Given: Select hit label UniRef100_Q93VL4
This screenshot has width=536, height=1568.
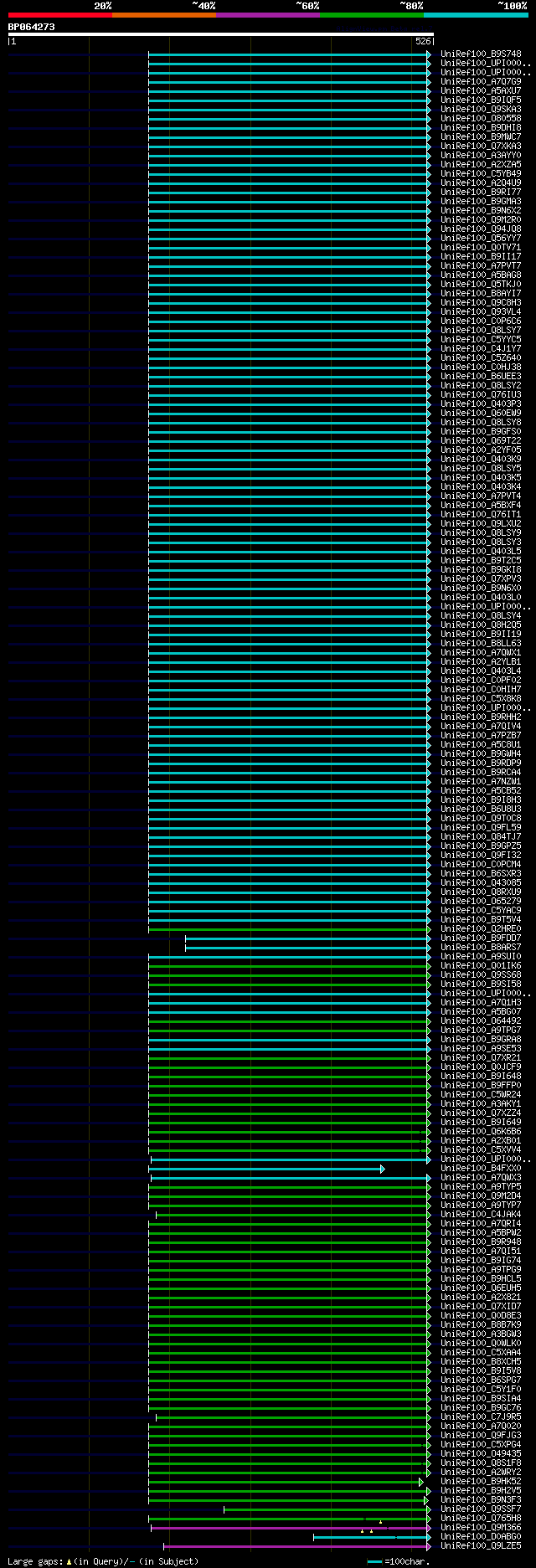Looking at the screenshot, I should (481, 312).
